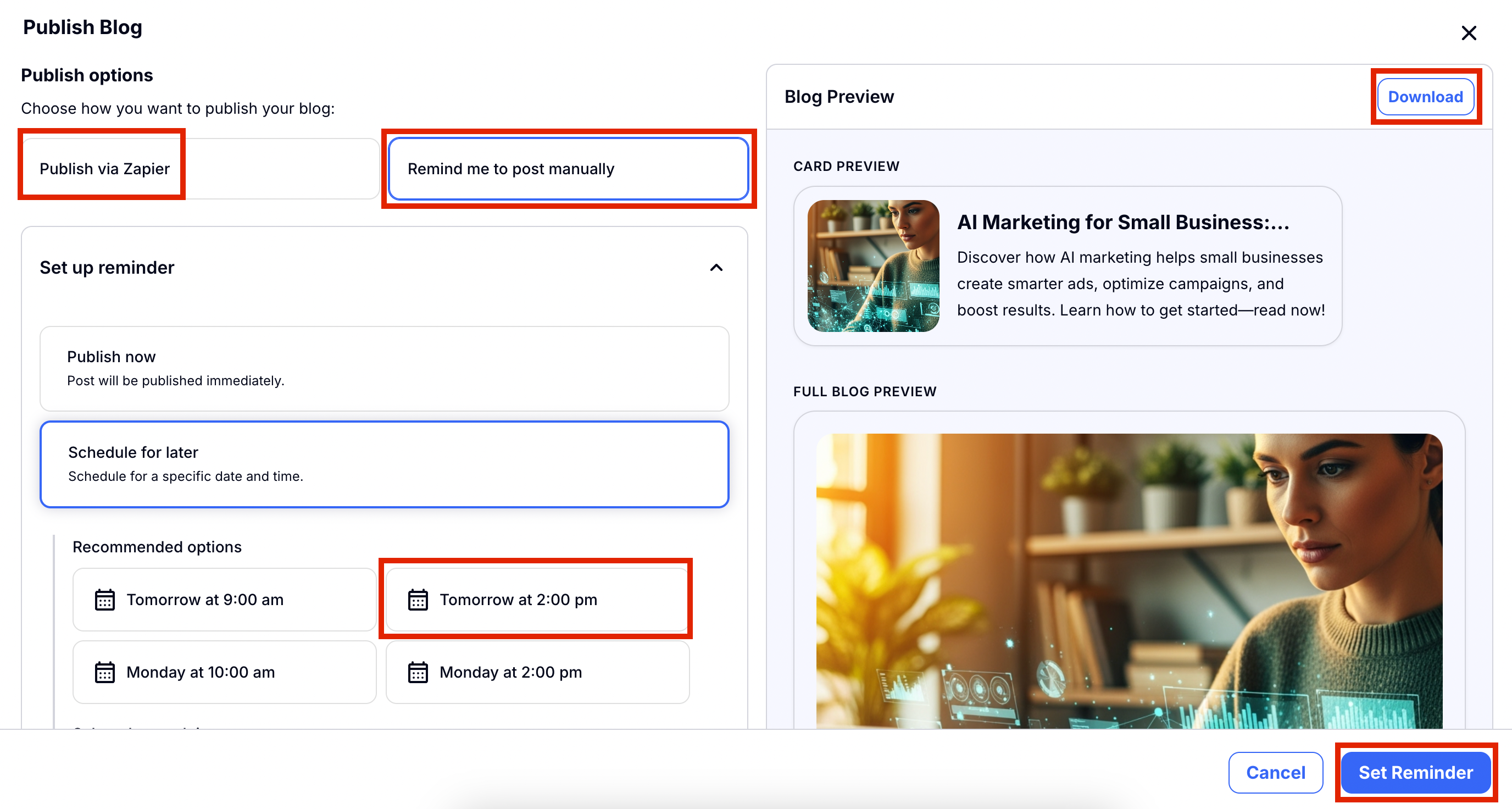Click the AI Marketing for Small Business title
The image size is (1512, 809).
[1122, 223]
